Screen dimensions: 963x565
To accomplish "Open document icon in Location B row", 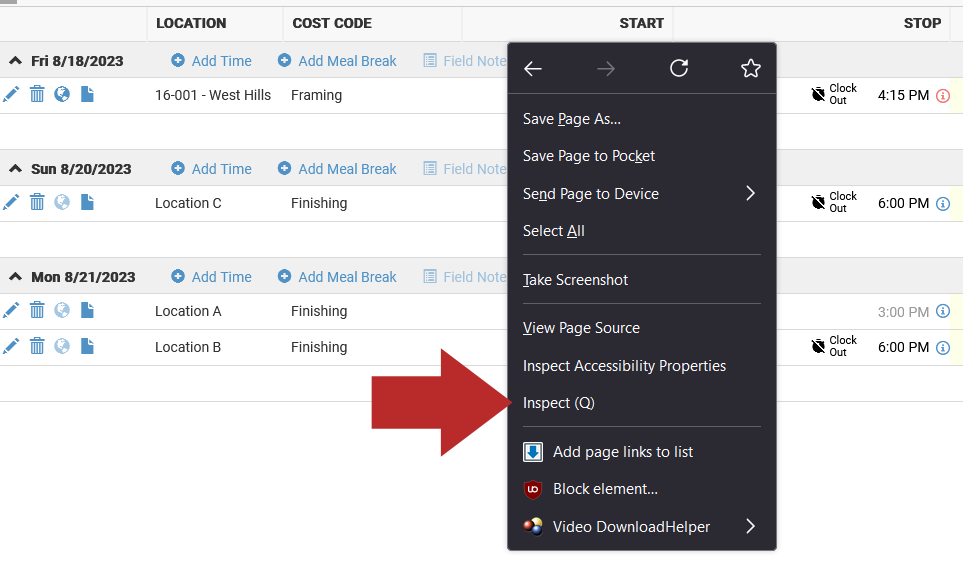I will 87,346.
